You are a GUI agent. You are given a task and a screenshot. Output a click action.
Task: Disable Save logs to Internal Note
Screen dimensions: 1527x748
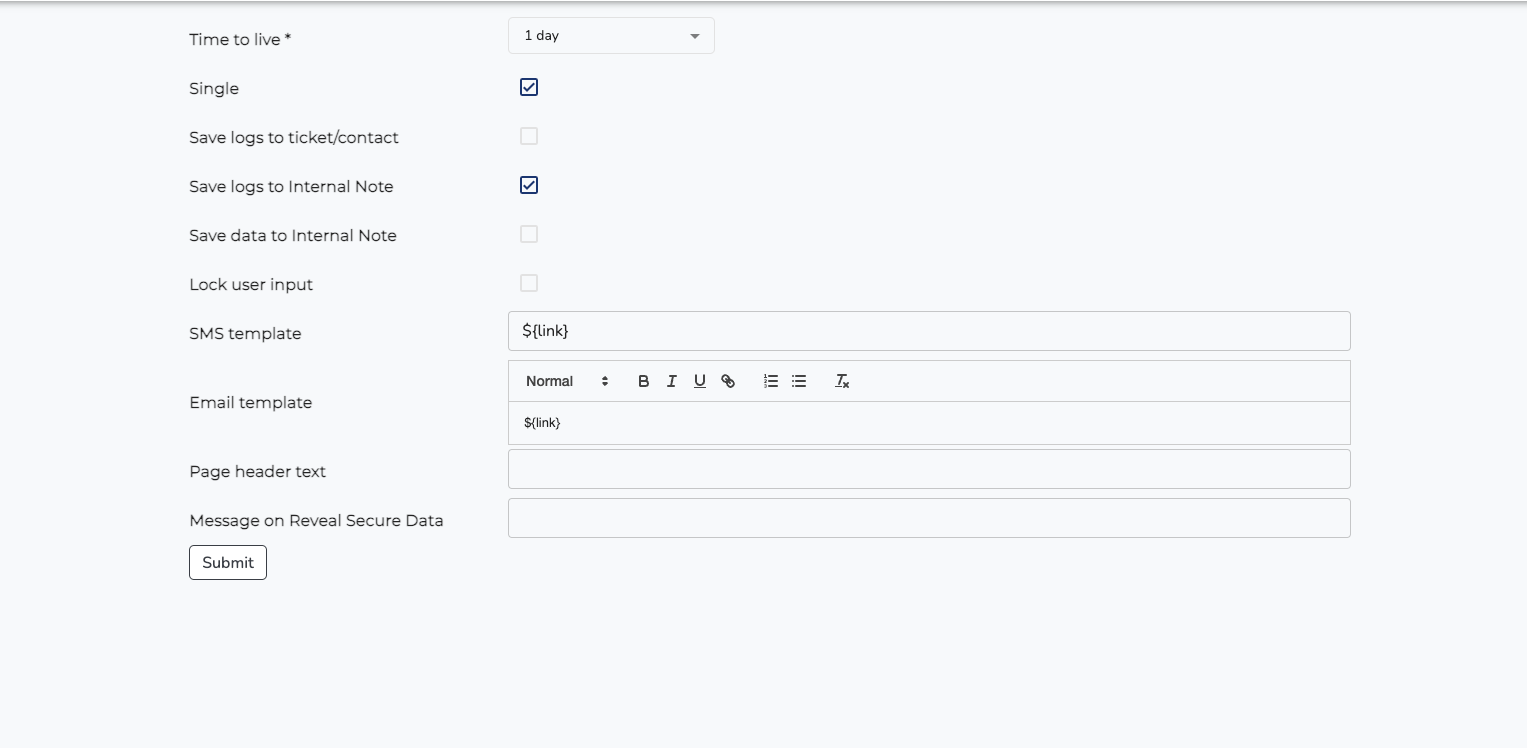pyautogui.click(x=529, y=185)
